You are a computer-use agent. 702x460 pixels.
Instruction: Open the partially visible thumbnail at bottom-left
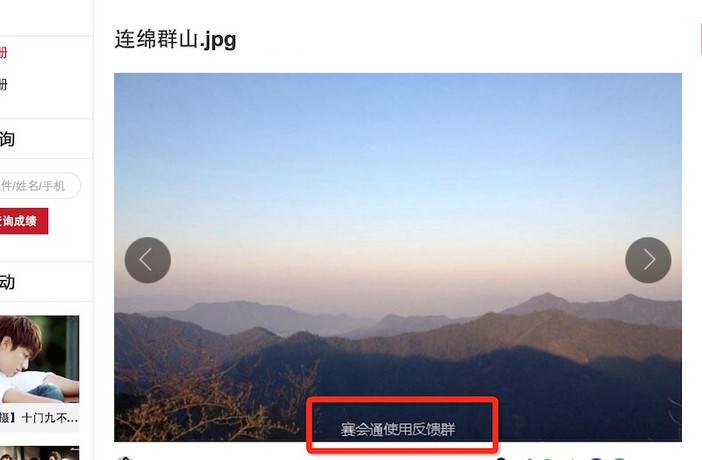coord(39,453)
